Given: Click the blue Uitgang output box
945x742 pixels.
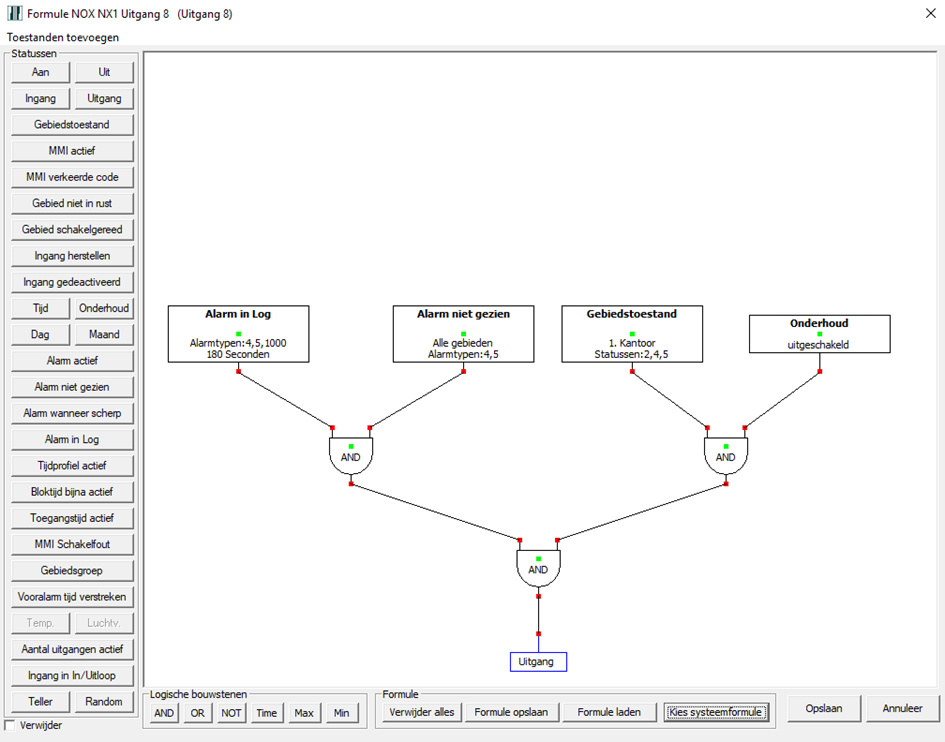Looking at the screenshot, I should click(x=538, y=661).
